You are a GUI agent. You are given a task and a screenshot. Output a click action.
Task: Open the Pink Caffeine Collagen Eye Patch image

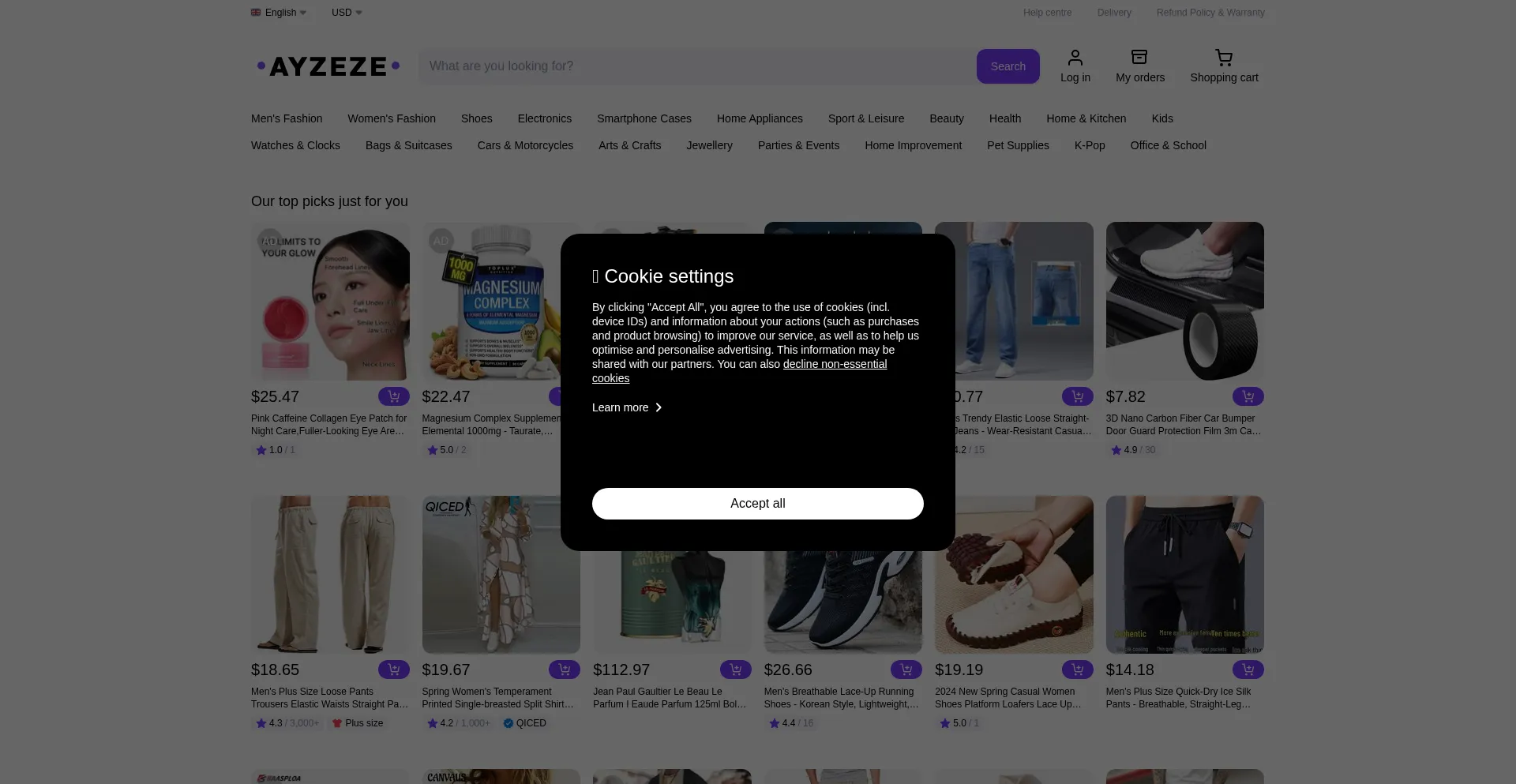coord(330,301)
